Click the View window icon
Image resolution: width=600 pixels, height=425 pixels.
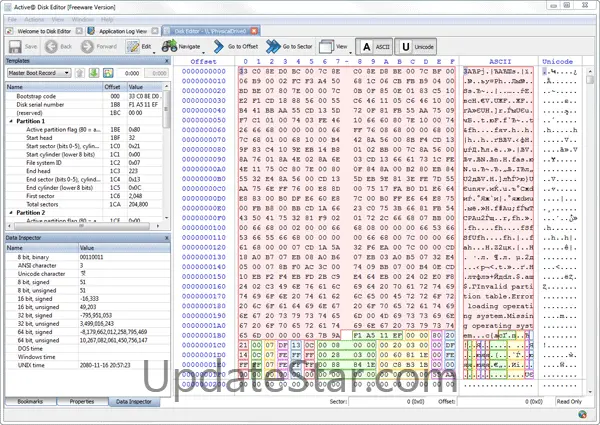(x=326, y=47)
